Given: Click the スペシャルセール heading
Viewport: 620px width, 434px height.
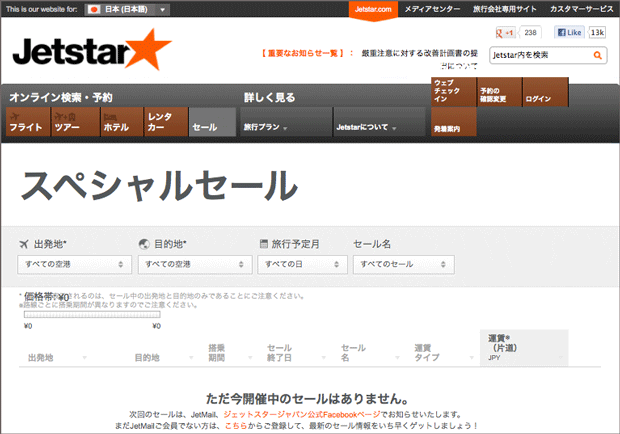Looking at the screenshot, I should coord(159,185).
